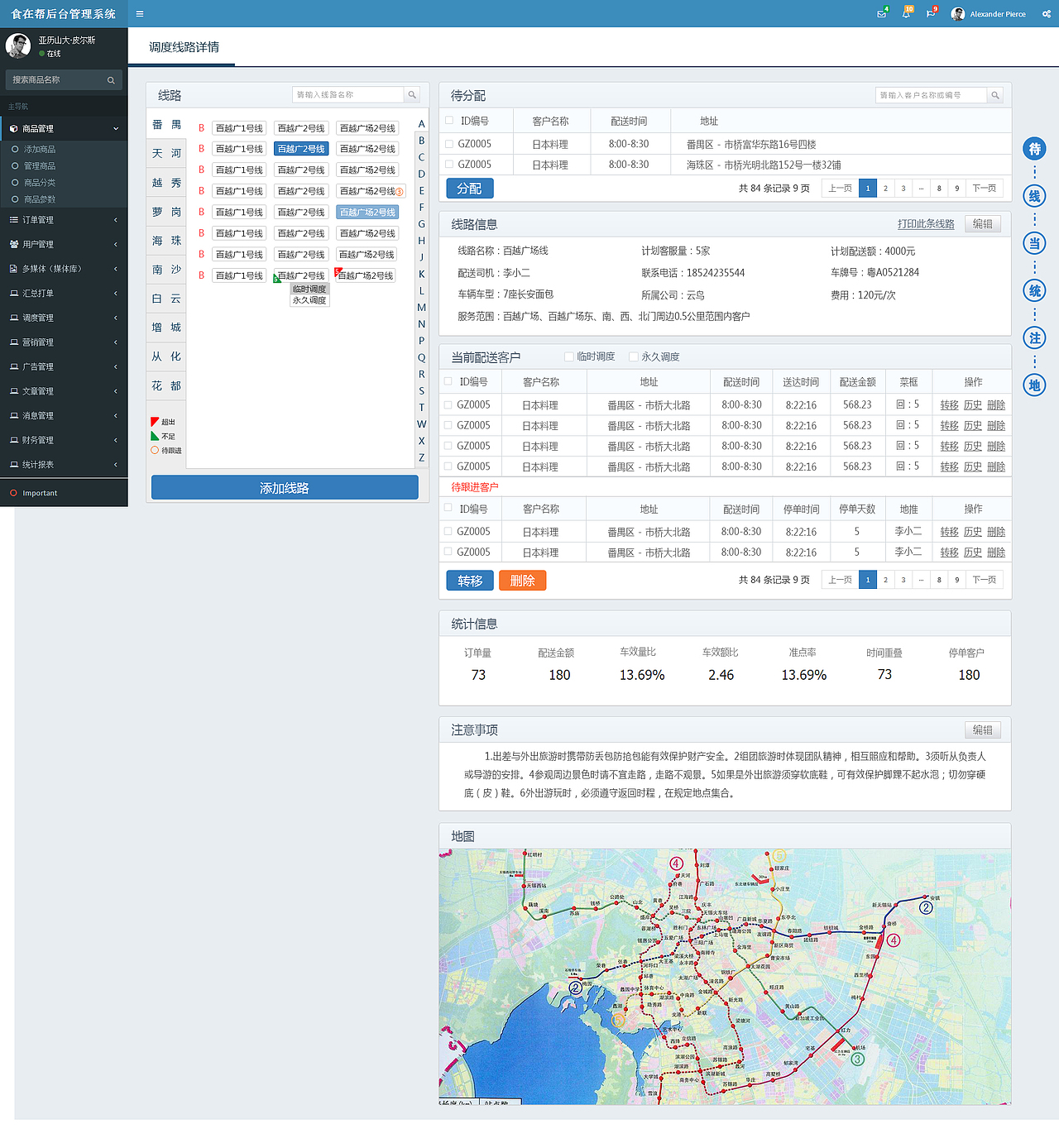
Task: Check first GZ0005 row in 待跟进客户
Action: (448, 531)
